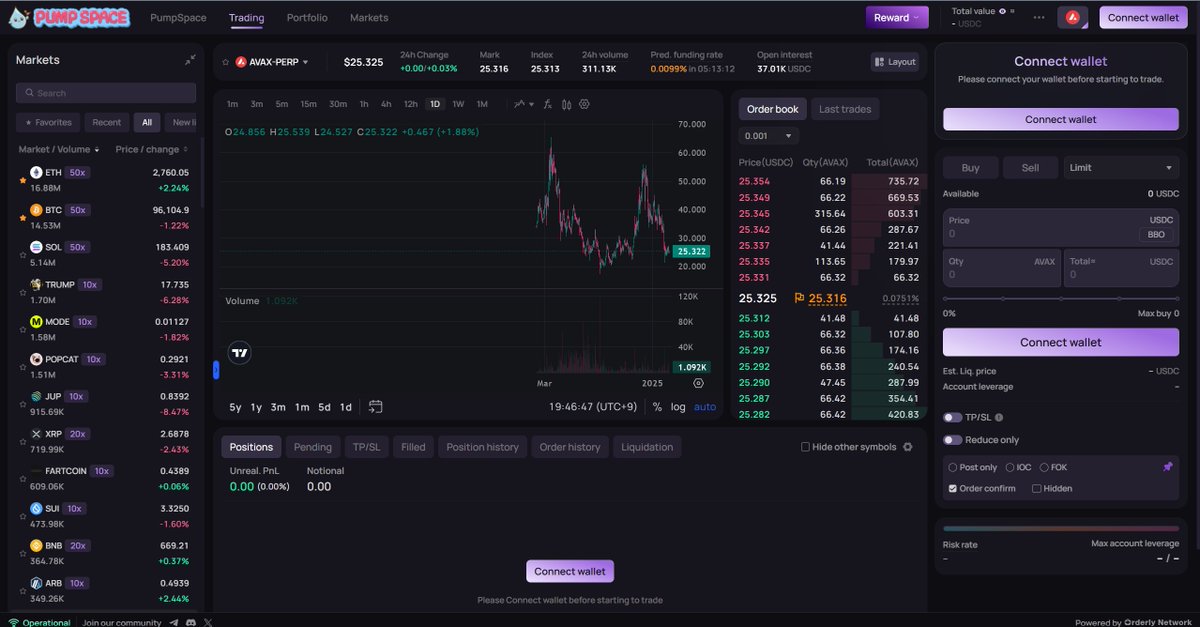The image size is (1200, 627).
Task: Click the Markets search field
Action: 106,93
